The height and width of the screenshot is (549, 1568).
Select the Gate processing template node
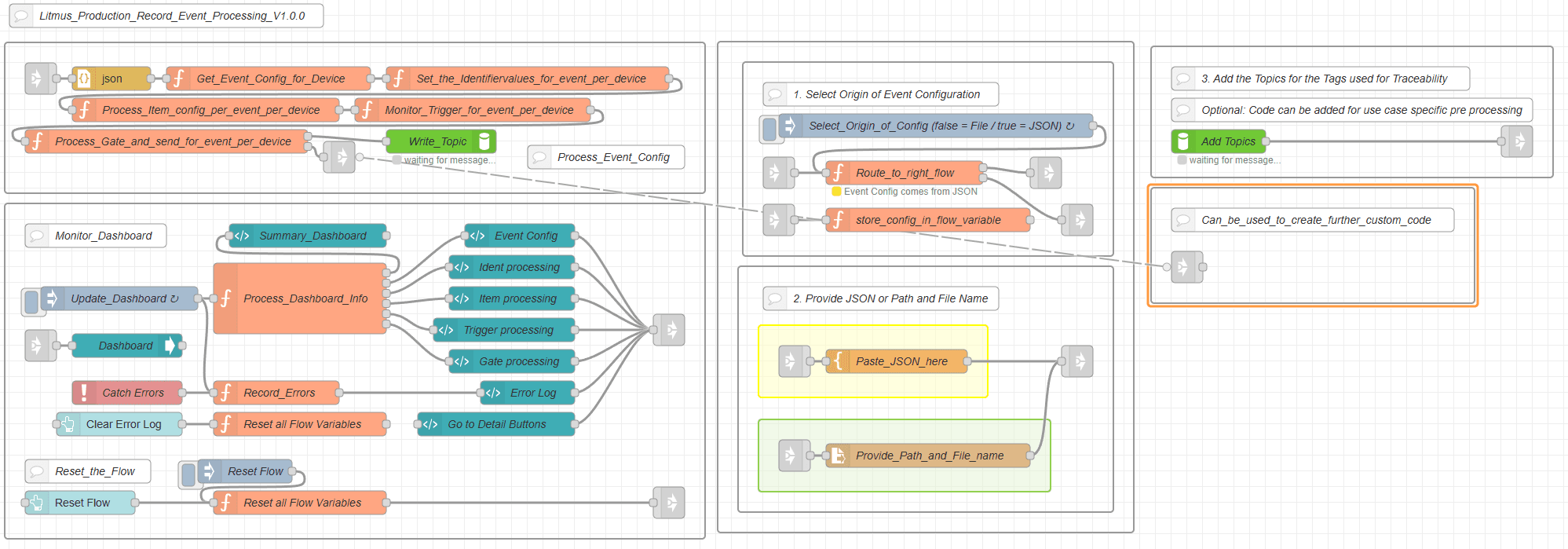518,361
